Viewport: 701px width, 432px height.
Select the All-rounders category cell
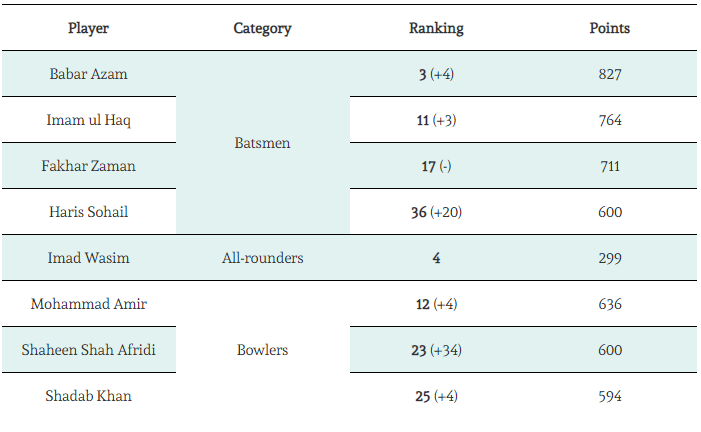point(262,258)
